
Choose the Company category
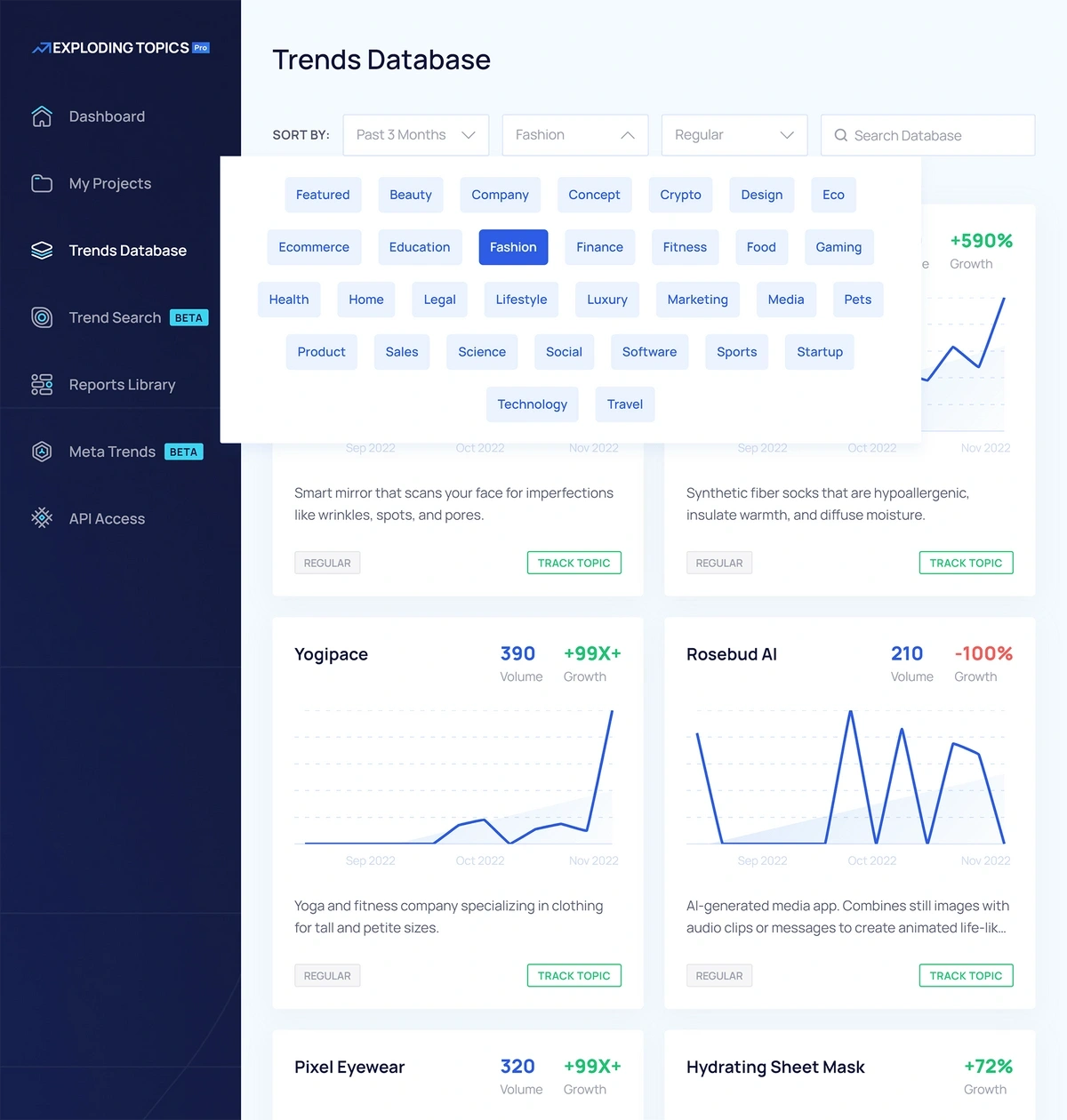click(x=500, y=195)
